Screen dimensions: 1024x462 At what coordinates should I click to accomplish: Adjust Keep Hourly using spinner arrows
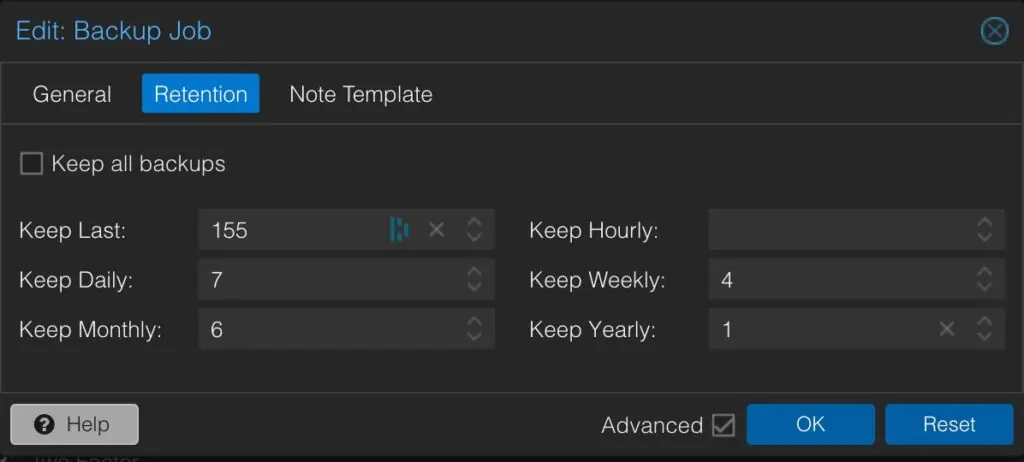[x=984, y=229]
